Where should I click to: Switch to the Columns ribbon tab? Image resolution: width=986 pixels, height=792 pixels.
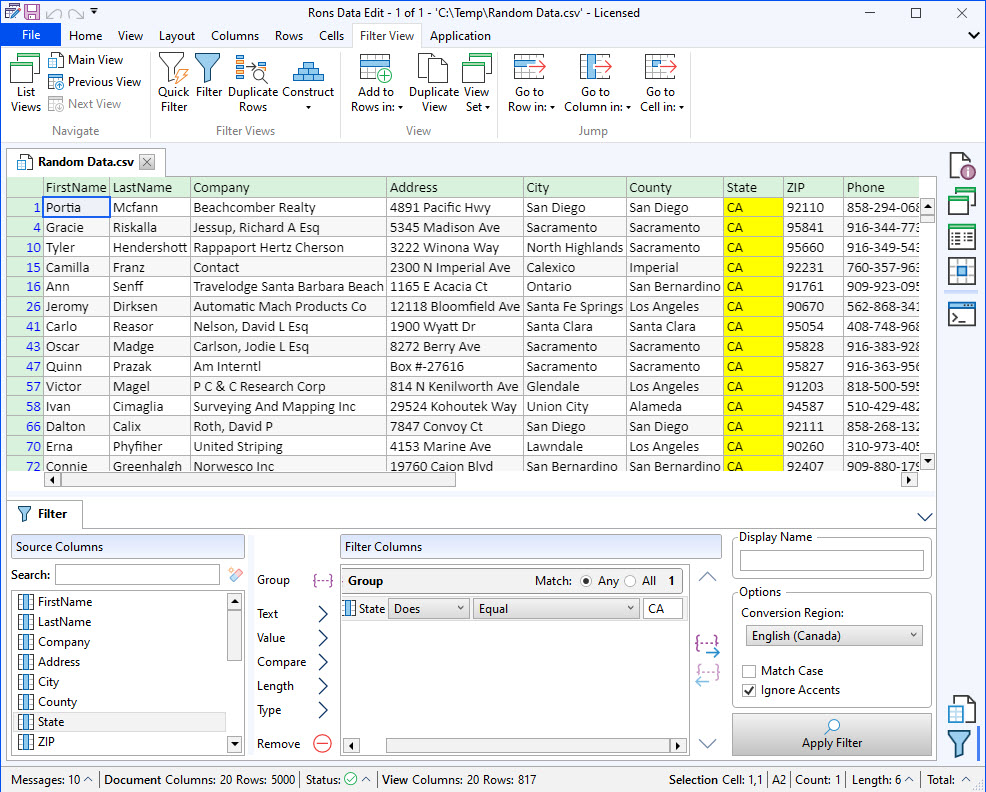click(x=235, y=36)
